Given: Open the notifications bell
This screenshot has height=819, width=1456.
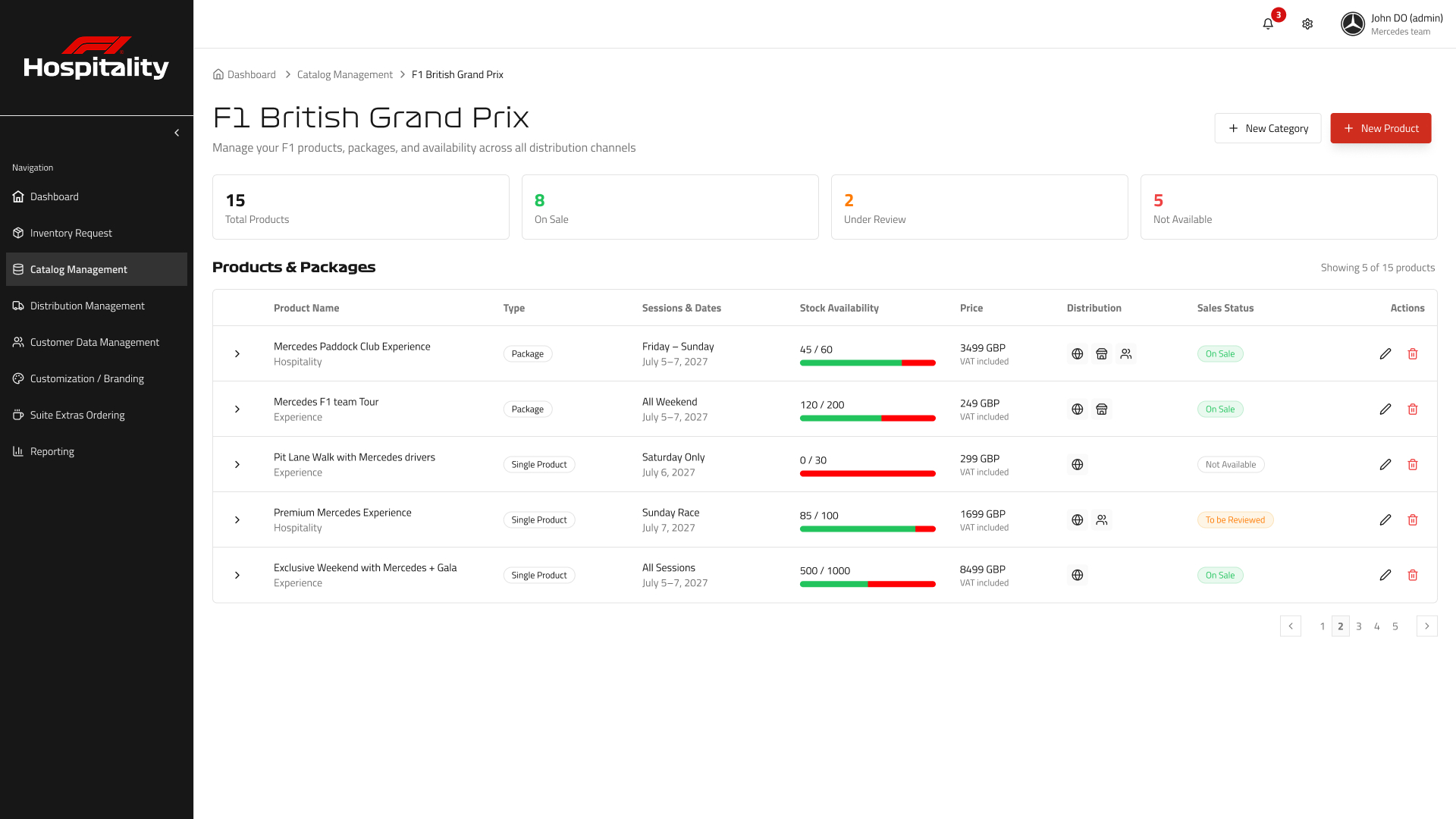Looking at the screenshot, I should 1268,24.
